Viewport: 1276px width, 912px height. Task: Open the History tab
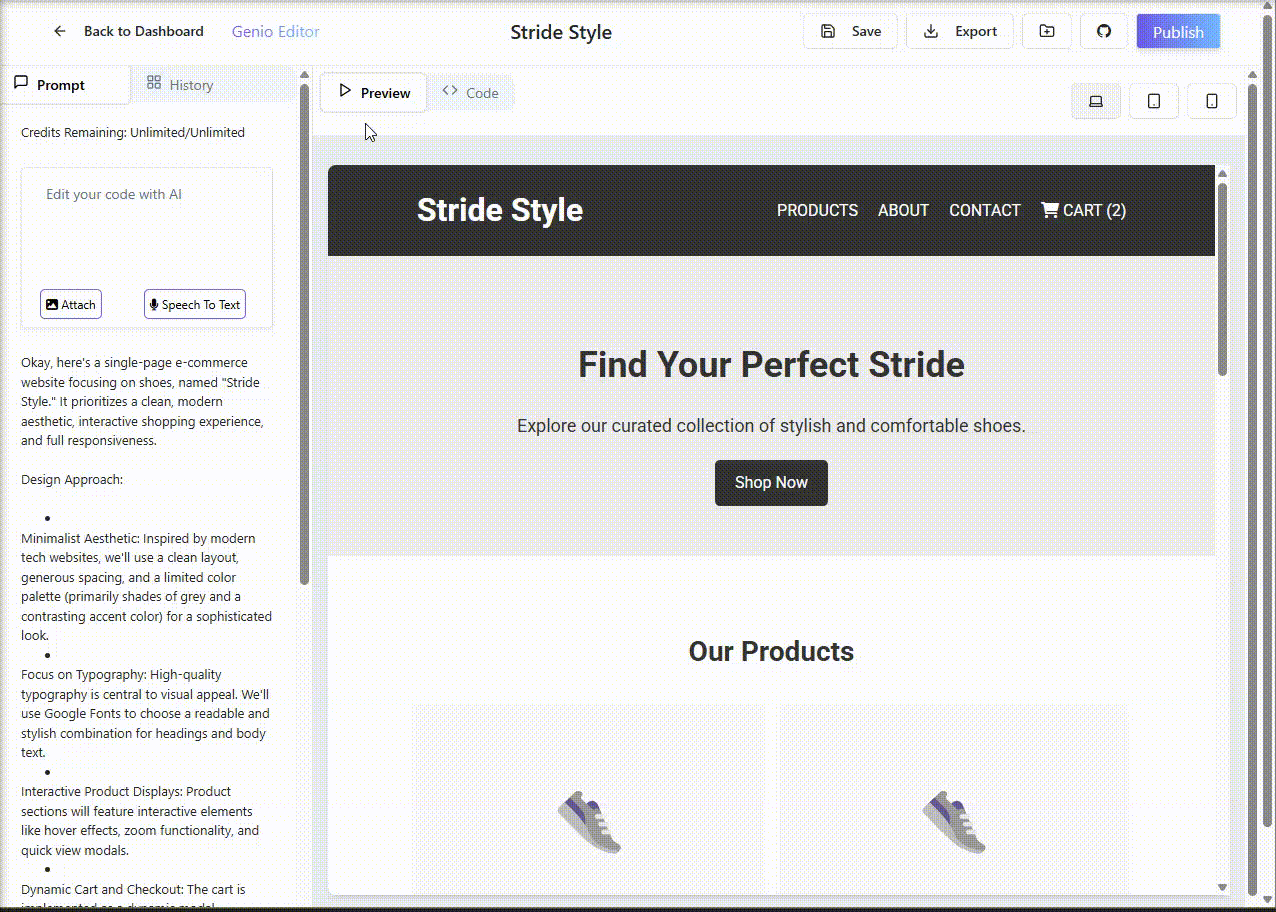[x=180, y=85]
